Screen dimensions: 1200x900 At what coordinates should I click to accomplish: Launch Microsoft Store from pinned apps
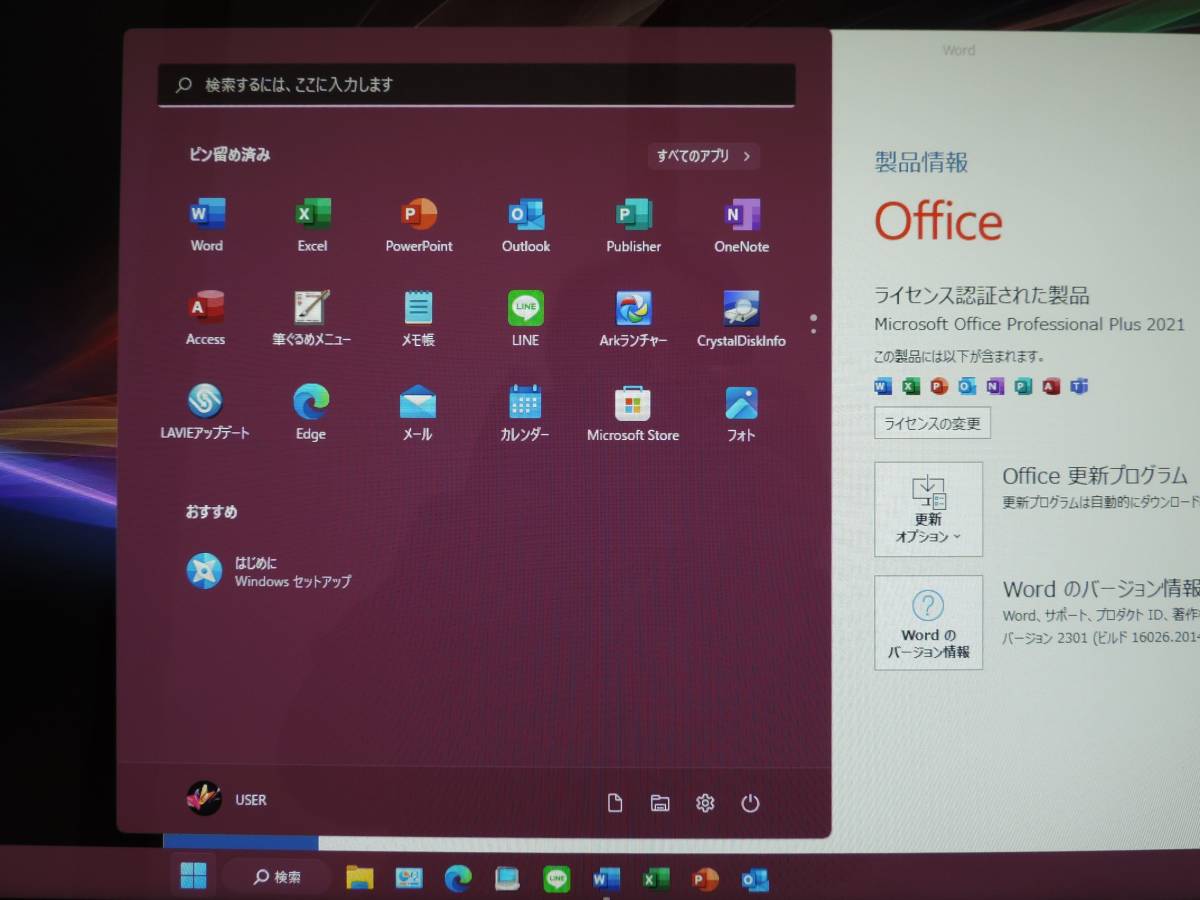633,413
